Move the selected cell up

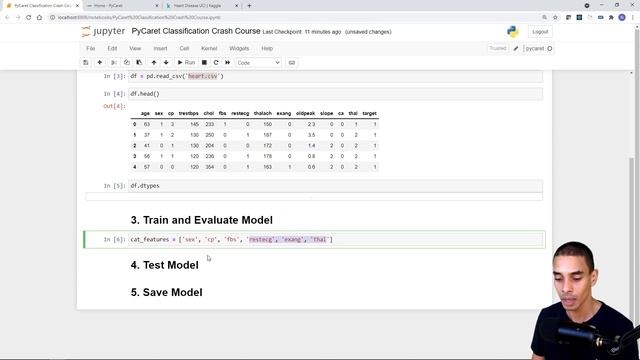tap(154, 62)
